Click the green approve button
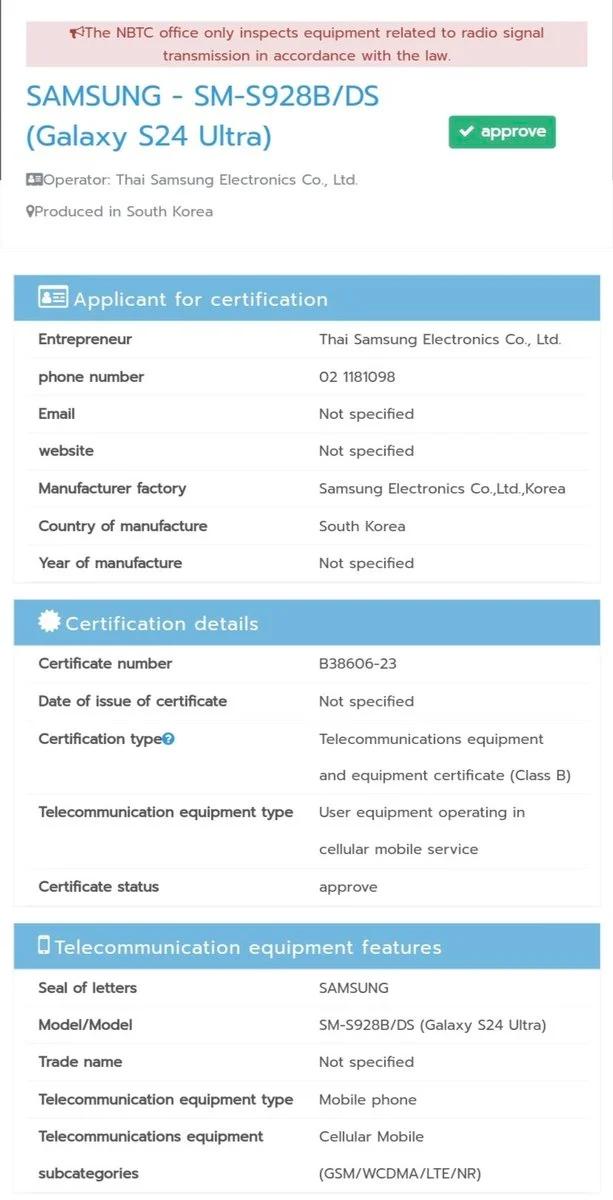 (502, 132)
